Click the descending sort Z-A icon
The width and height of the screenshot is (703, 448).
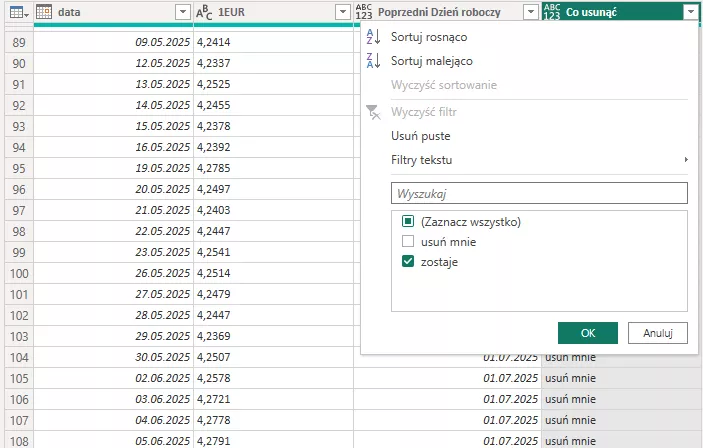[x=374, y=61]
